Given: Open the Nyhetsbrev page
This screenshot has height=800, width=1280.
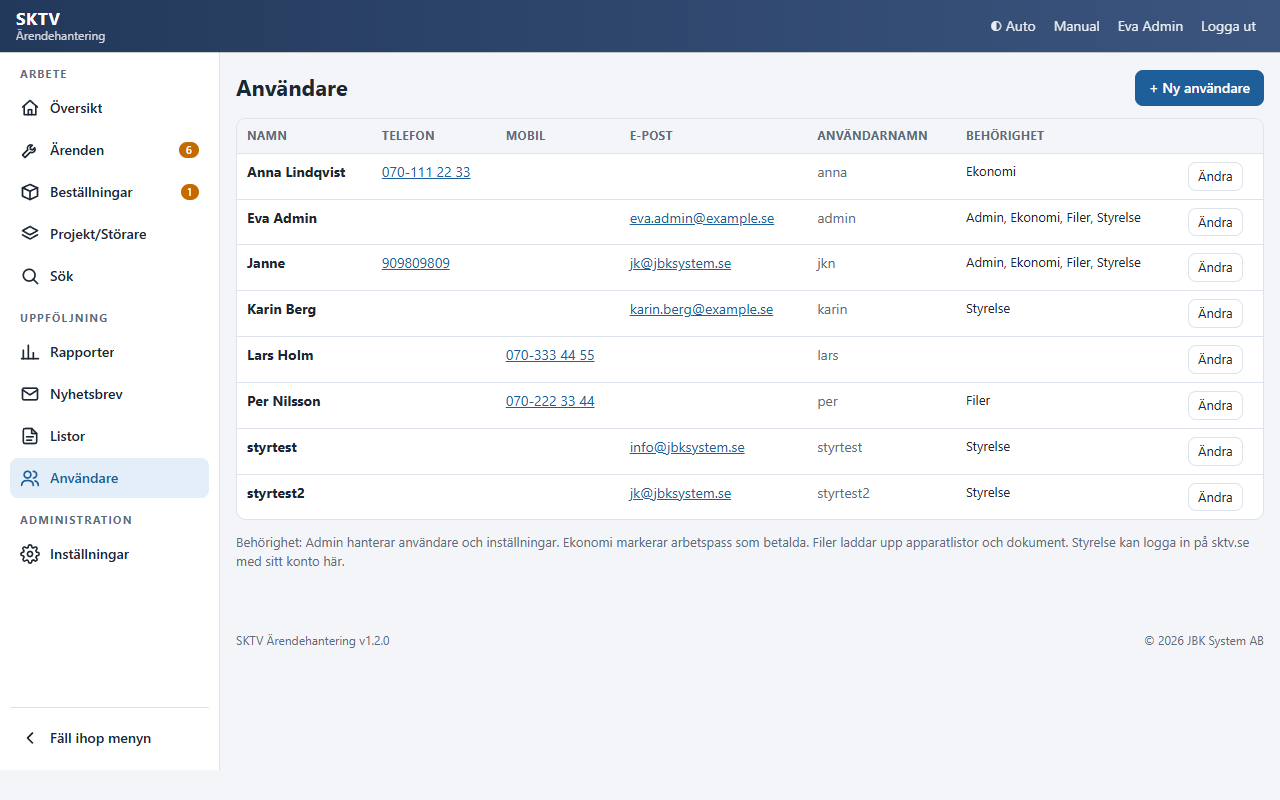Looking at the screenshot, I should tap(110, 394).
